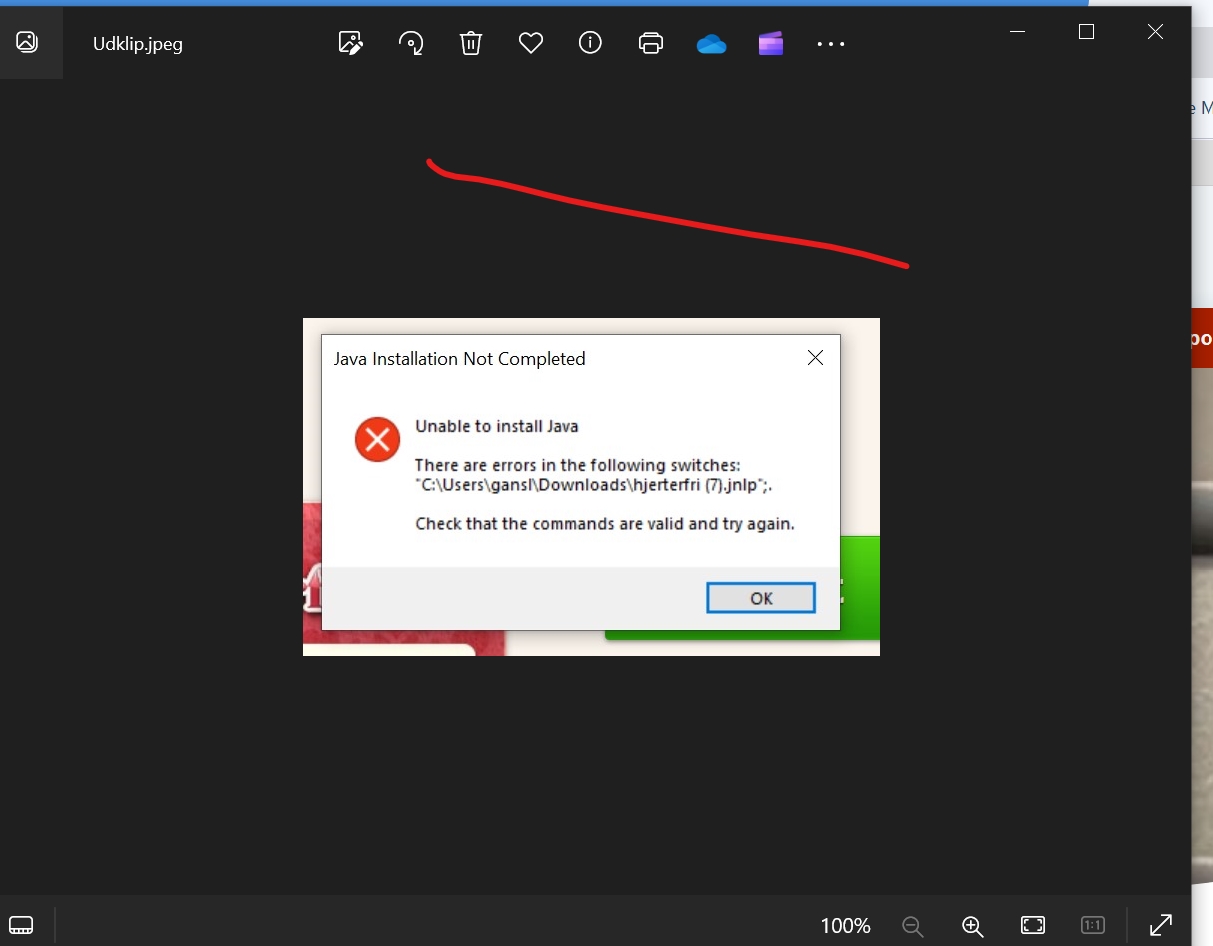1213x946 pixels.
Task: Delete the photo using the trash icon
Action: (471, 43)
